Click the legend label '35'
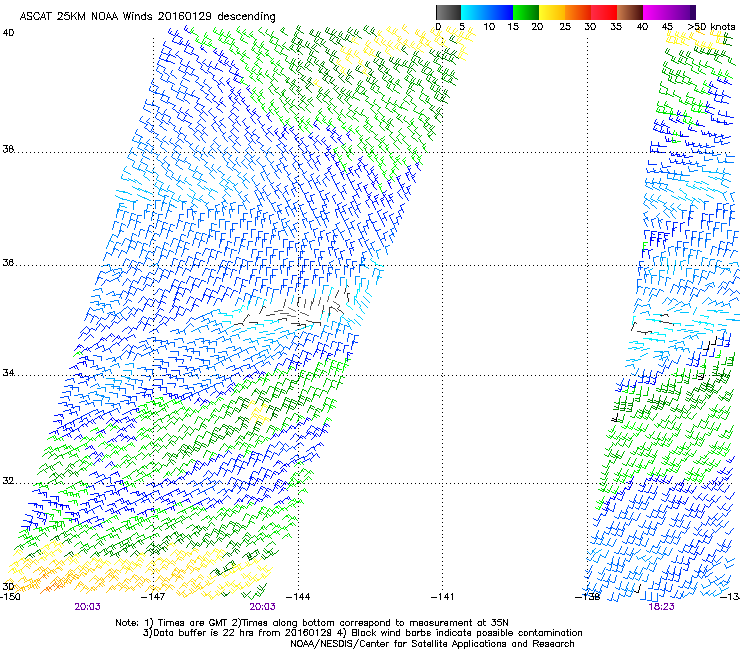 616,27
